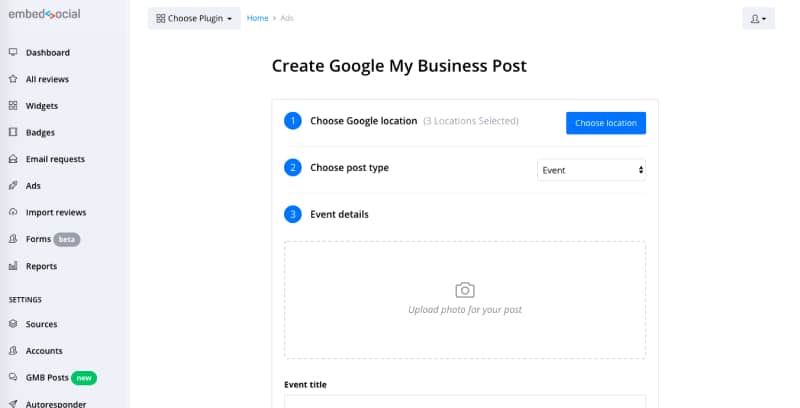Click the Widgets grid icon
This screenshot has height=408, width=800.
tap(13, 106)
